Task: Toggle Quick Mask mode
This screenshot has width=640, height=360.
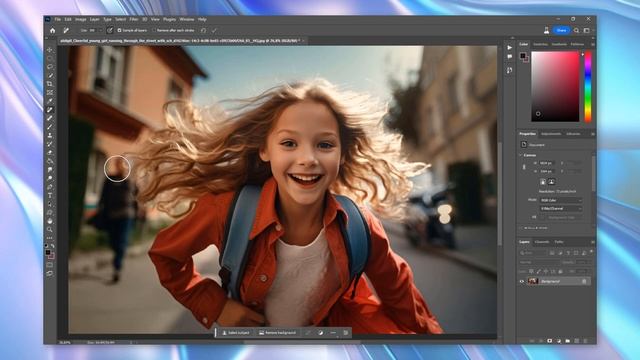Action: pyautogui.click(x=50, y=265)
